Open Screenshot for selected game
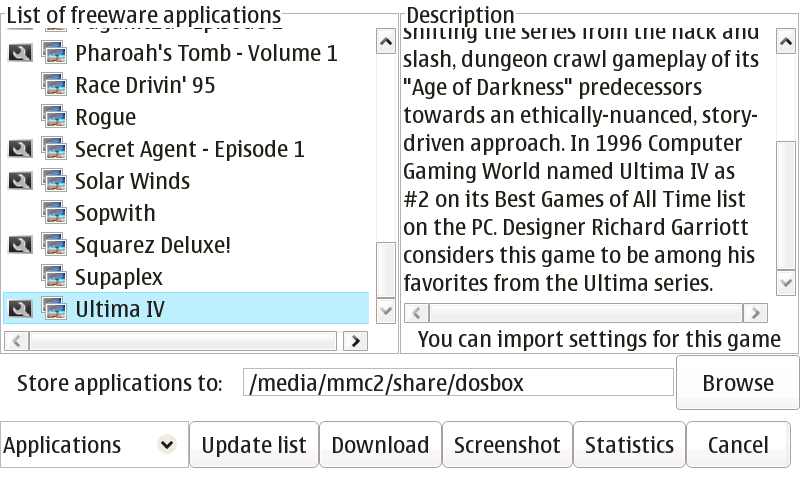The height and width of the screenshot is (480, 800). [507, 445]
